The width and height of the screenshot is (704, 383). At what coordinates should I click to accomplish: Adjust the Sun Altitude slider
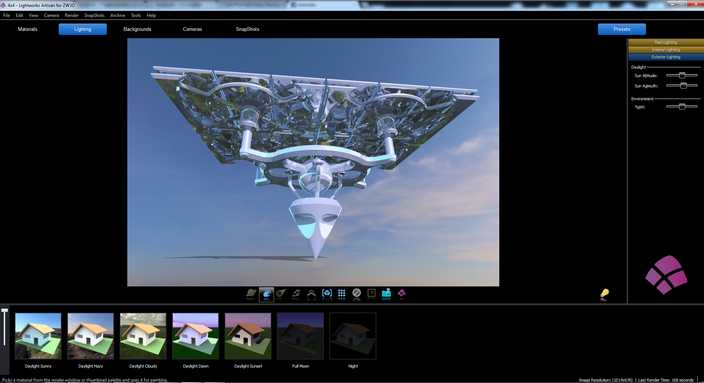(682, 75)
